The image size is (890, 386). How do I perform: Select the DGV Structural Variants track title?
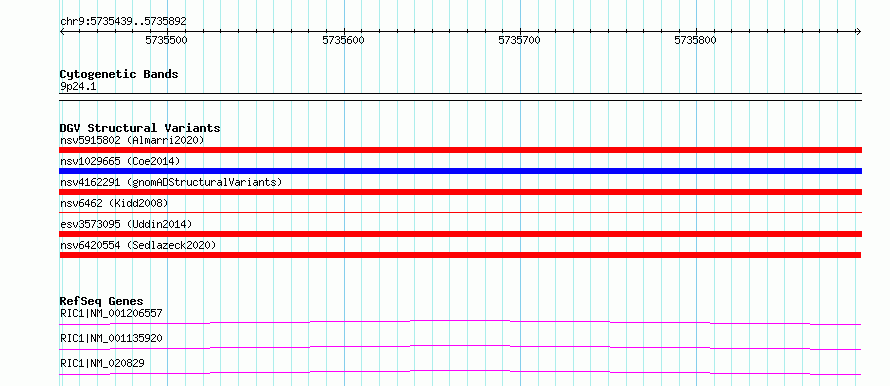[x=140, y=128]
